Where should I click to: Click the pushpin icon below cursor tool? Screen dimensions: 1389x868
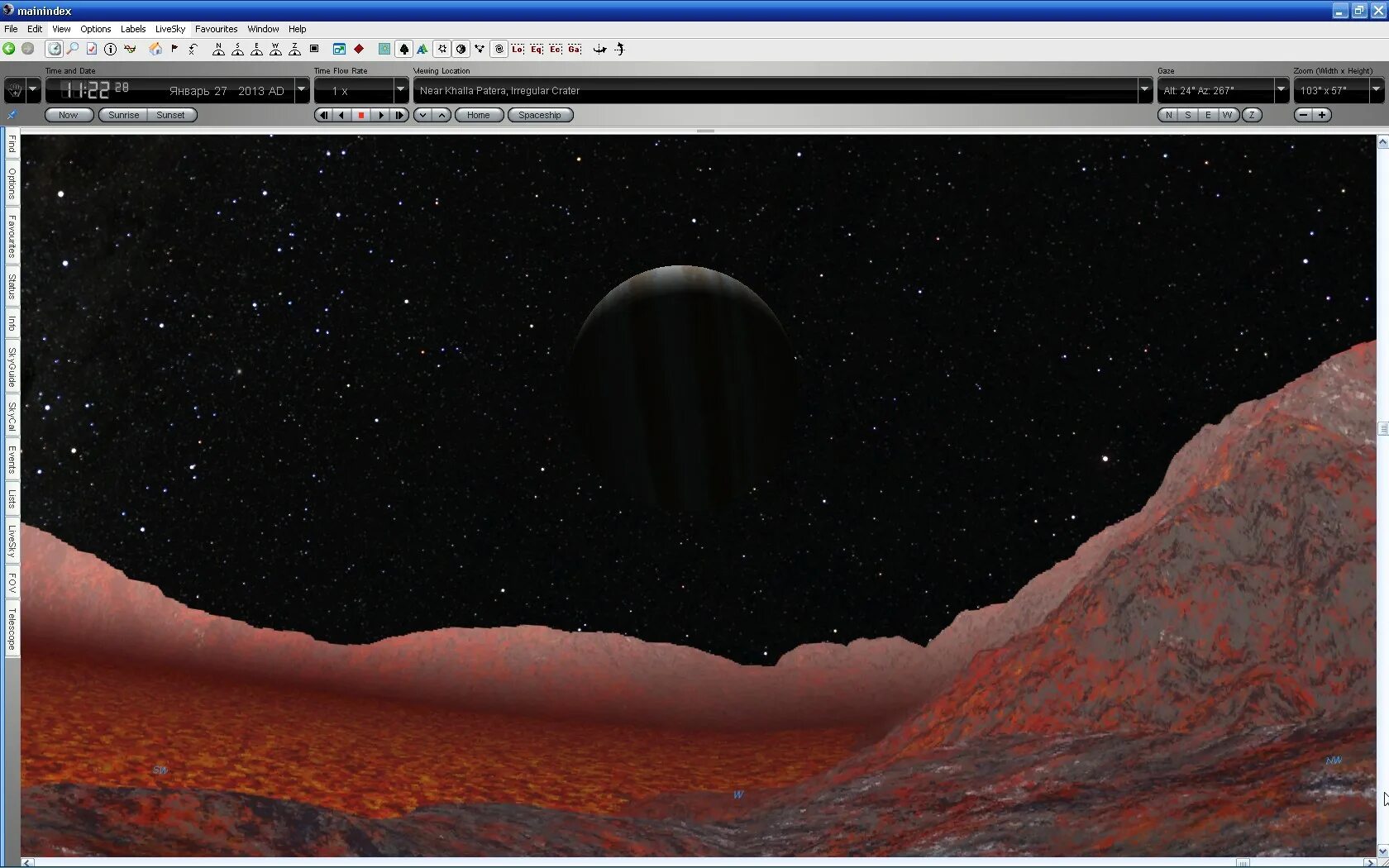point(12,115)
